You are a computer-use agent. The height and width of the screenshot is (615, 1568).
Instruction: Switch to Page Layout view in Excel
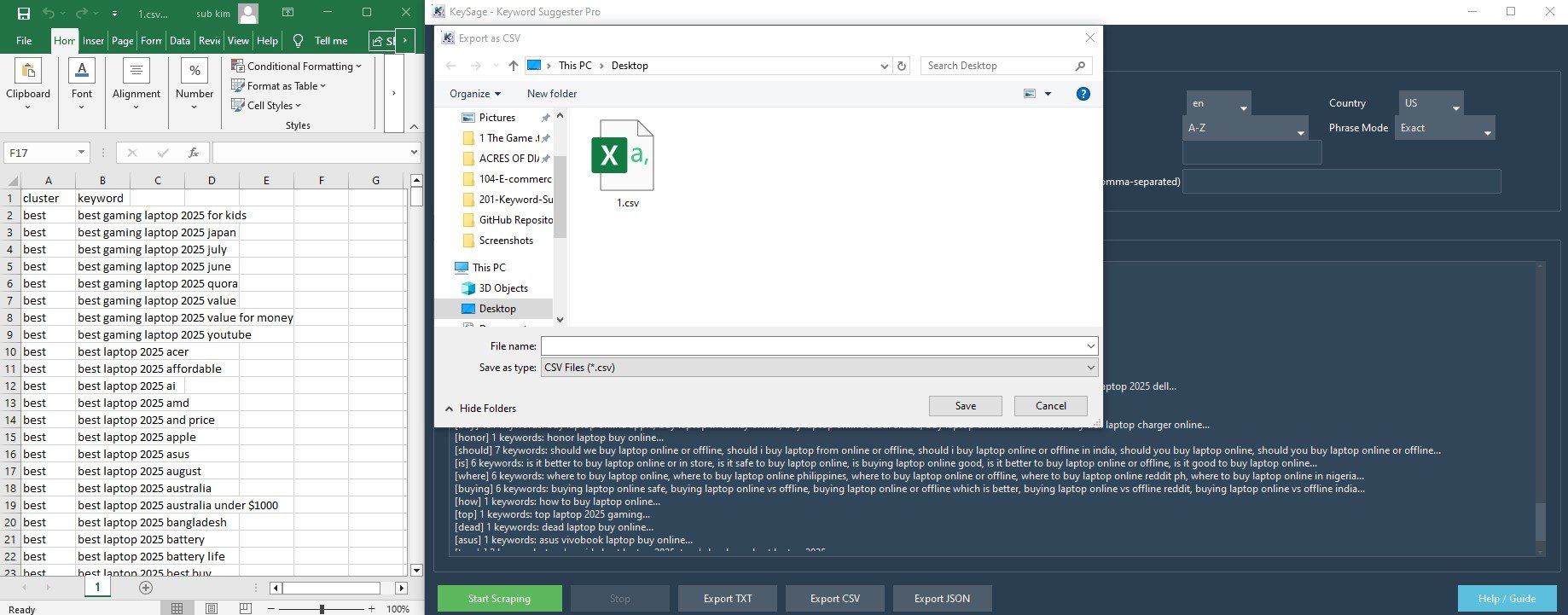tap(212, 608)
